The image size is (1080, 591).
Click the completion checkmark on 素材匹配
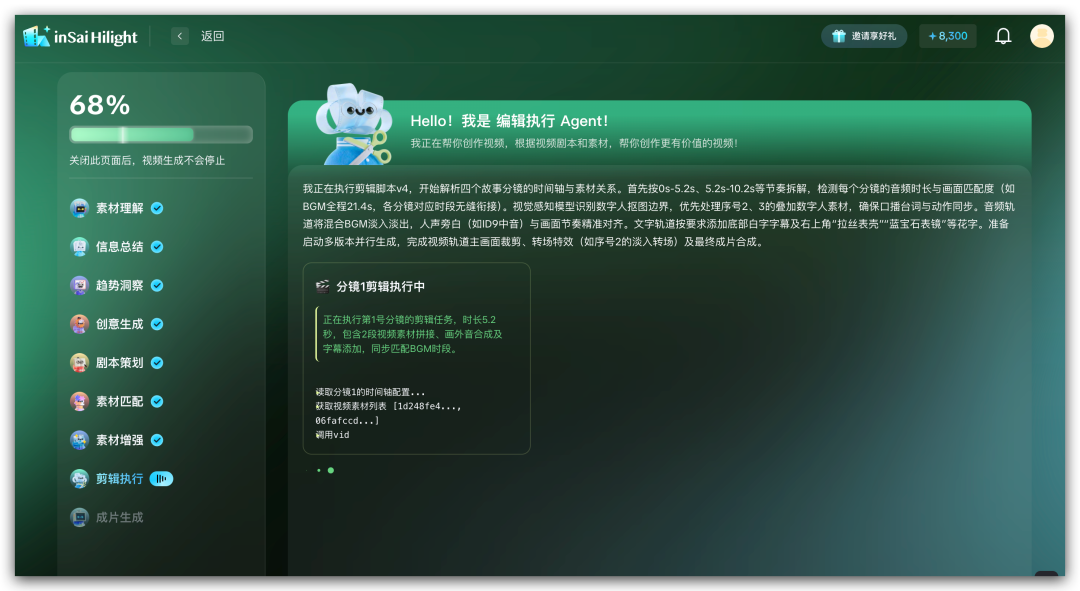158,401
